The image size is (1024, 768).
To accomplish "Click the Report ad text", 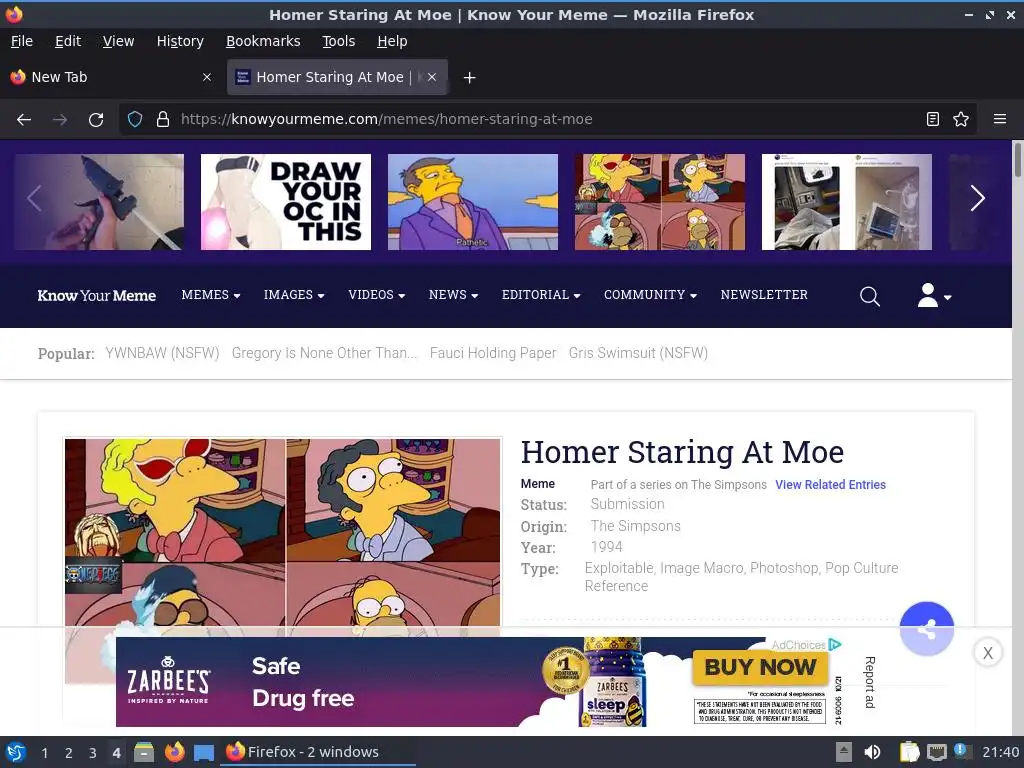I will pos(869,682).
